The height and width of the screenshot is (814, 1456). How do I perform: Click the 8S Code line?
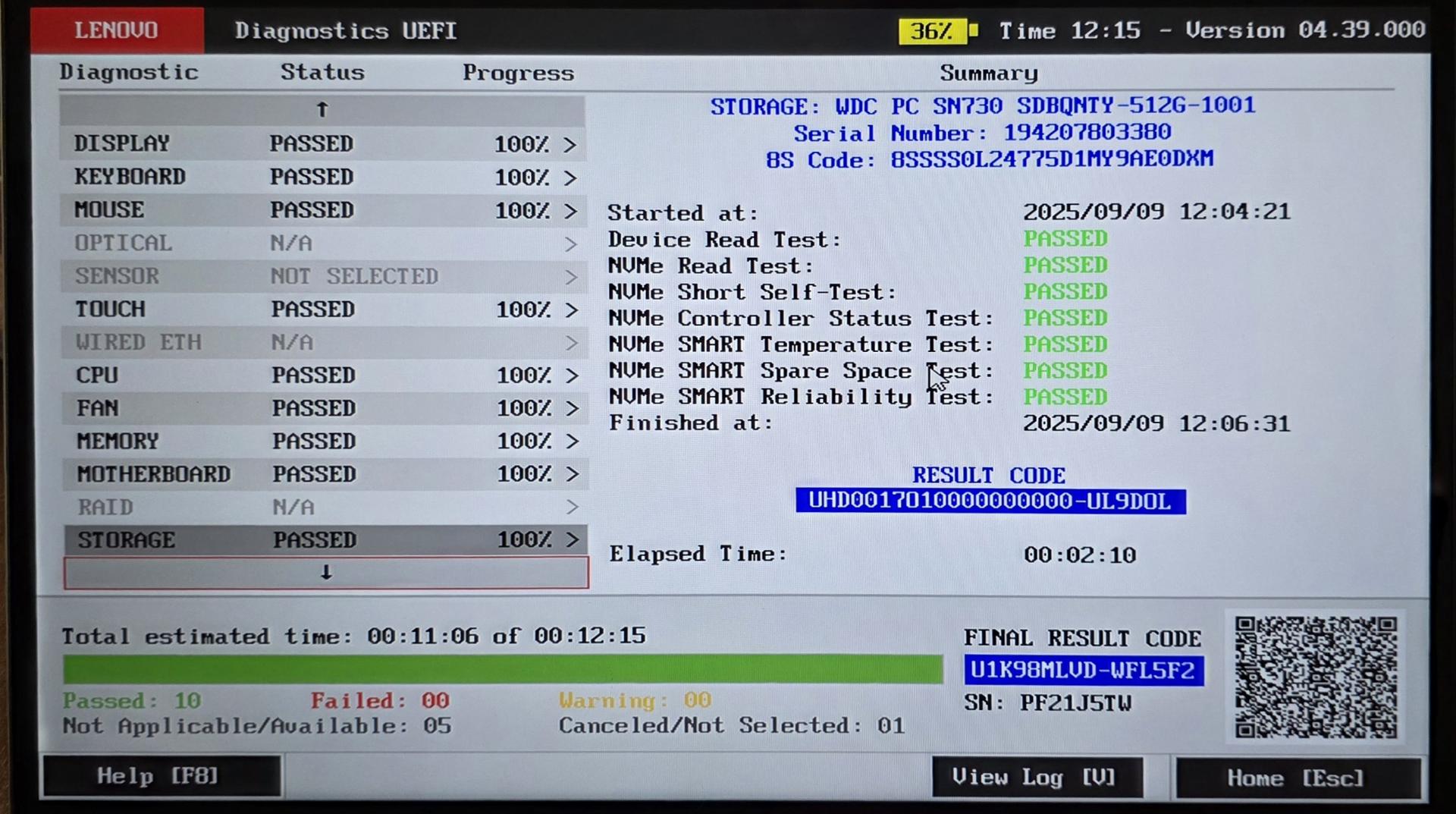(990, 159)
